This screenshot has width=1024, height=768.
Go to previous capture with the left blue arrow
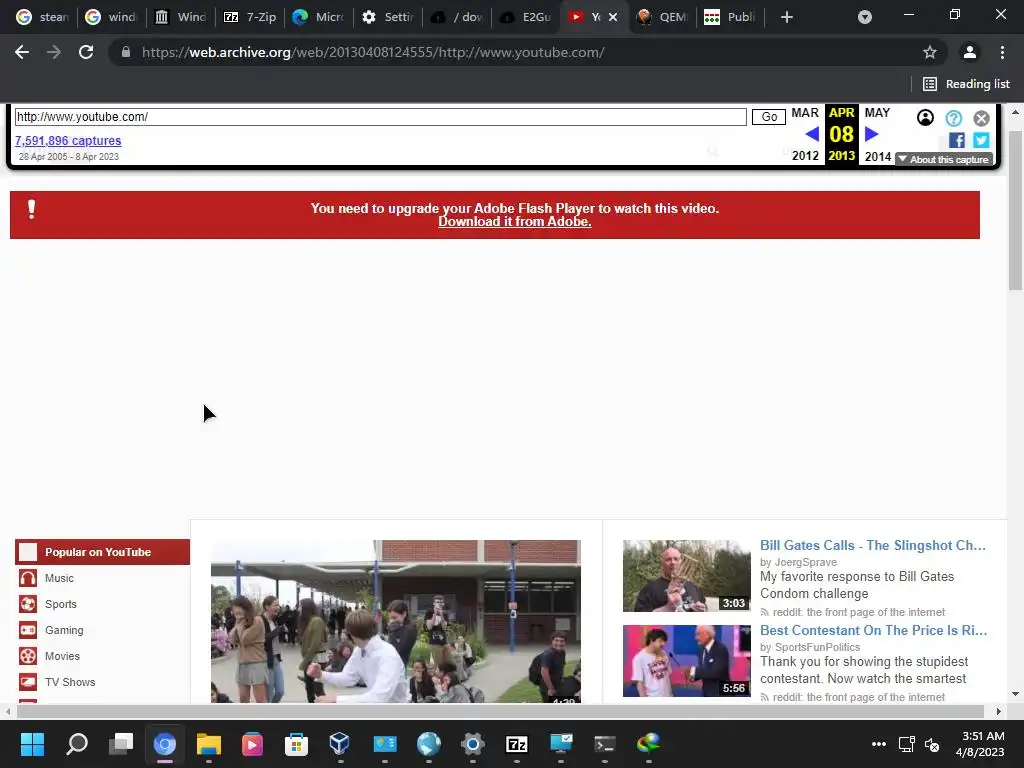pyautogui.click(x=812, y=134)
